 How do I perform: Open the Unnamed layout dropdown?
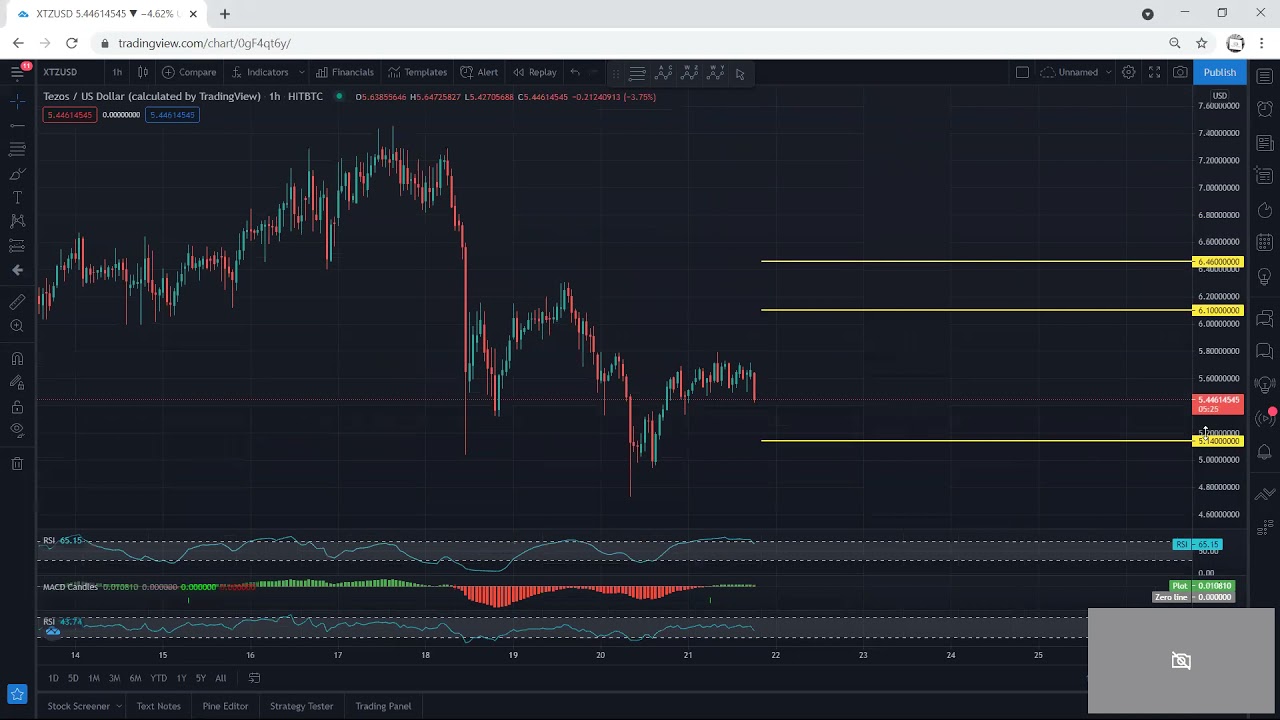(x=1076, y=72)
